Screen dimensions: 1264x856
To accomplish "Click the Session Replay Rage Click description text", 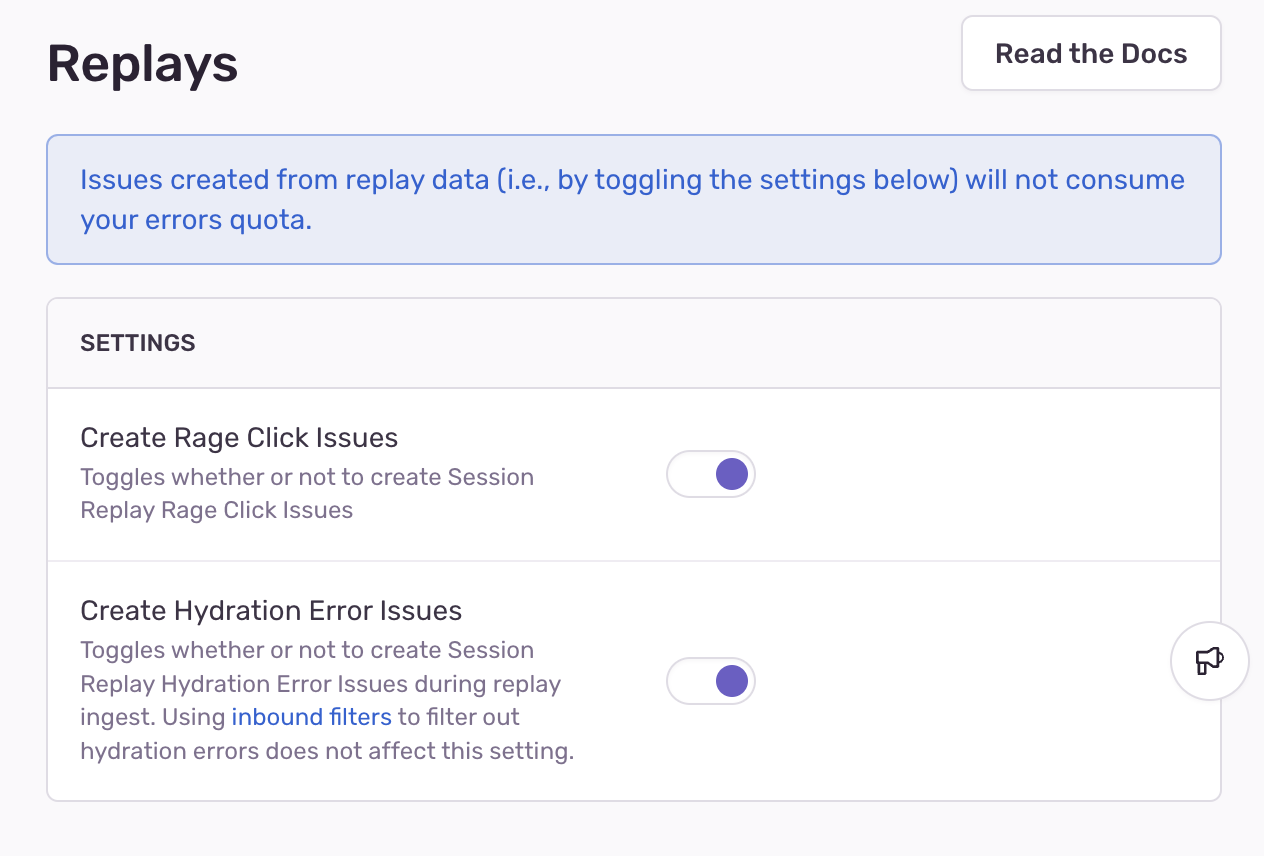I will (307, 493).
